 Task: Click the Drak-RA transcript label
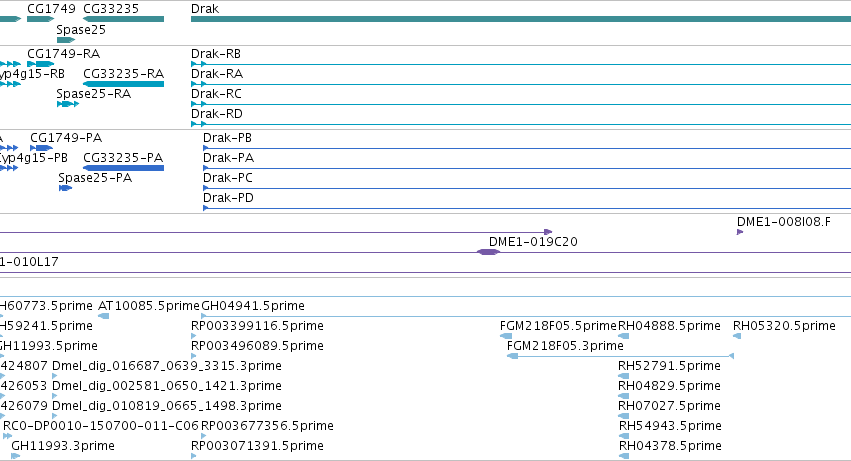pyautogui.click(x=217, y=74)
